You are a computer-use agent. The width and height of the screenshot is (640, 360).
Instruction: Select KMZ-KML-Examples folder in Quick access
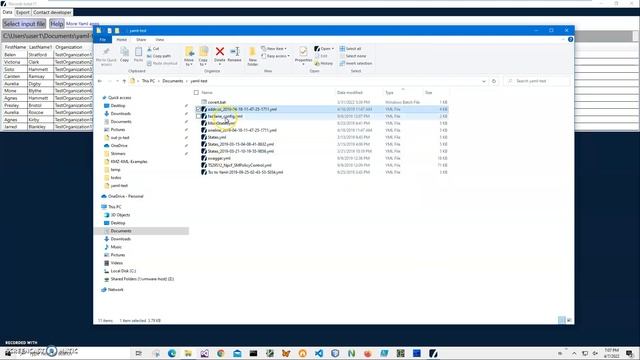pyautogui.click(x=129, y=162)
